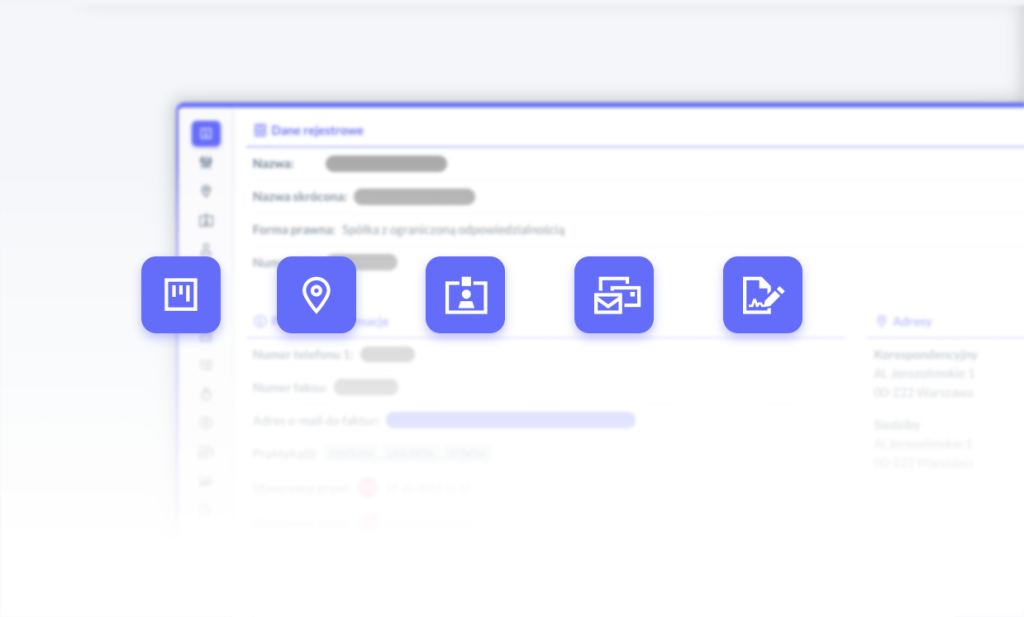This screenshot has height=617, width=1024.
Task: Click the sidebar icon directly under the highlighted one
Action: [206, 163]
